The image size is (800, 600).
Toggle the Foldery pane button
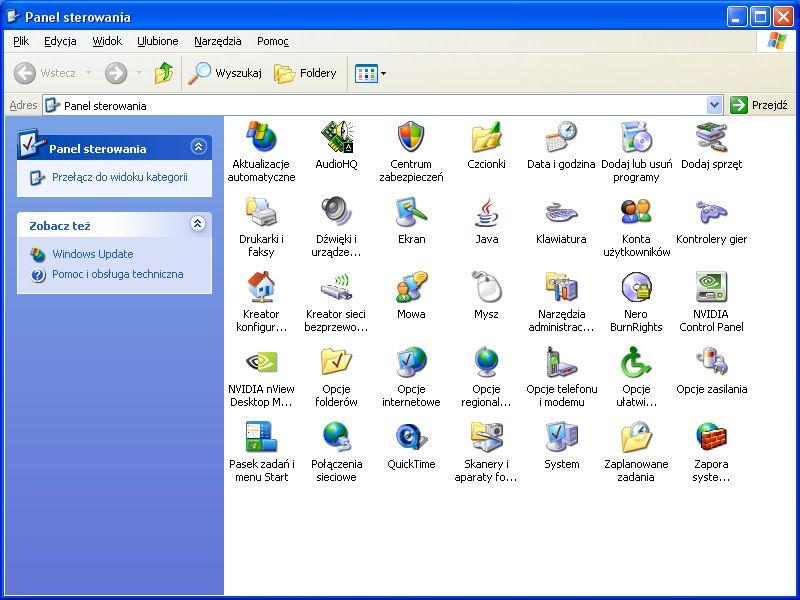305,73
